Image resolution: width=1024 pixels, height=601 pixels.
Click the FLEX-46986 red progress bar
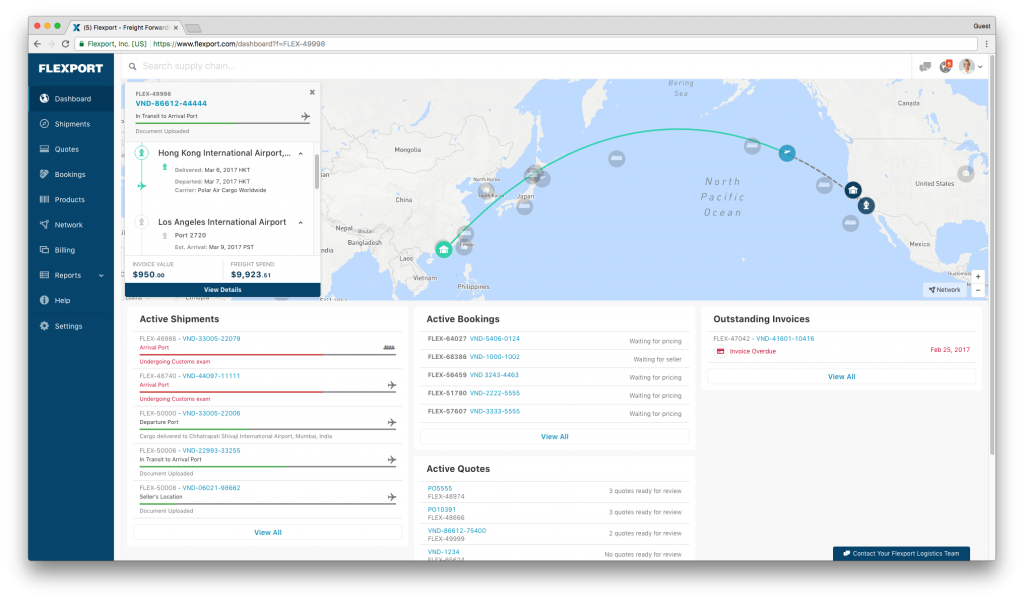[268, 355]
